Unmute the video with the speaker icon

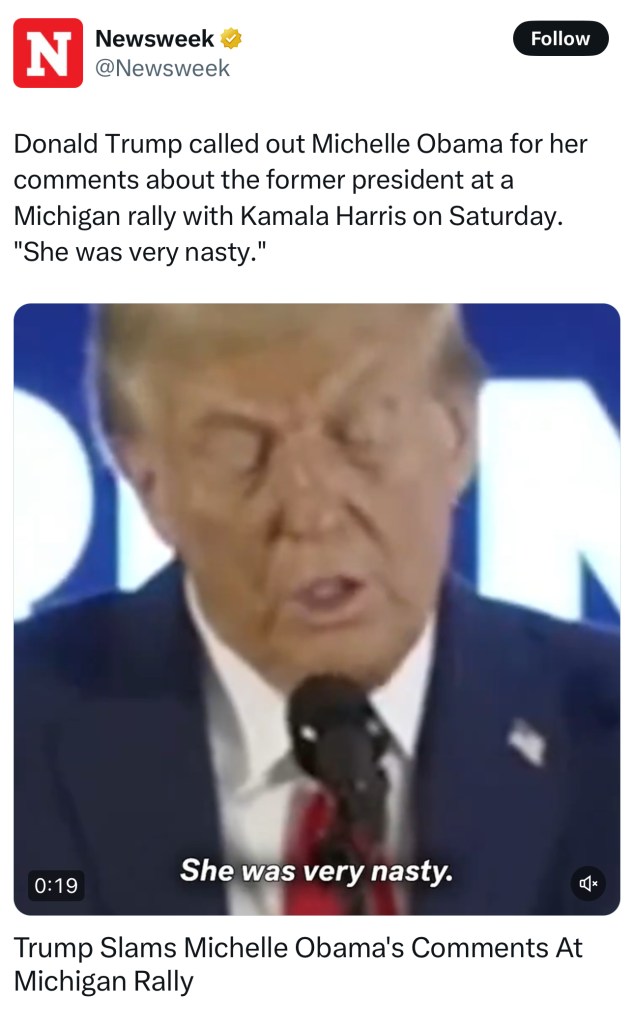coord(588,884)
